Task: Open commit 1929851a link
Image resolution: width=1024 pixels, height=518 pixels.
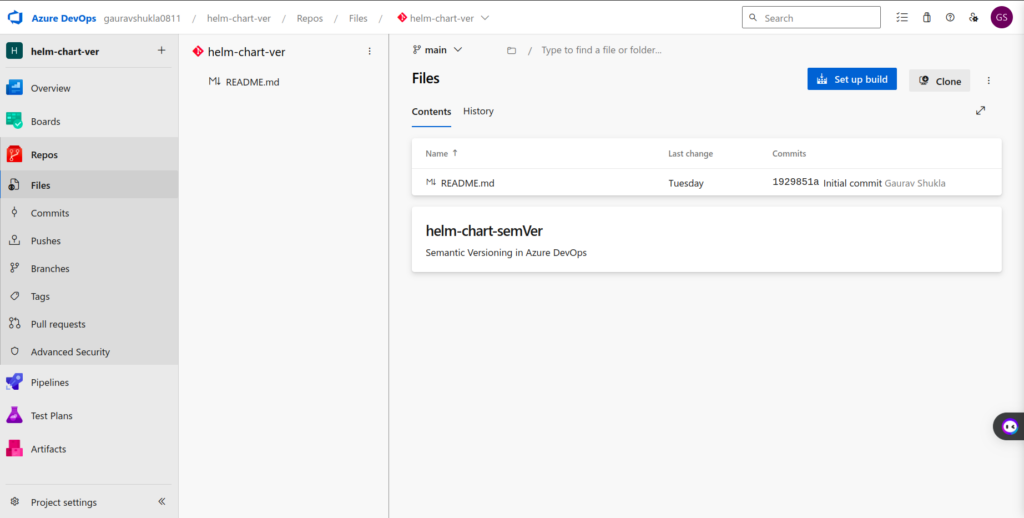Action: click(x=795, y=182)
